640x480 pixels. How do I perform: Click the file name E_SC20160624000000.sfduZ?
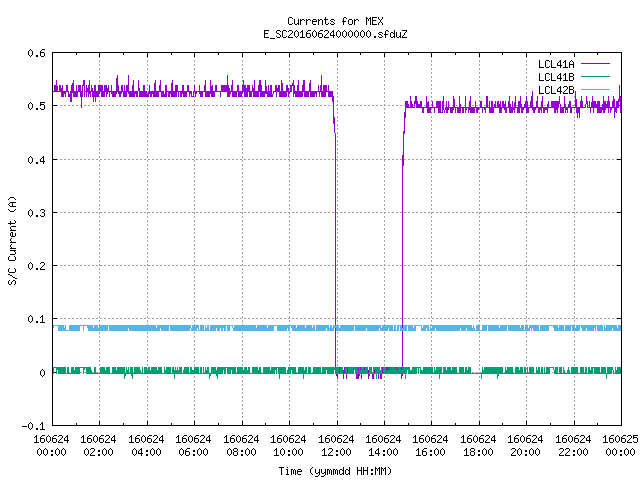(335, 34)
